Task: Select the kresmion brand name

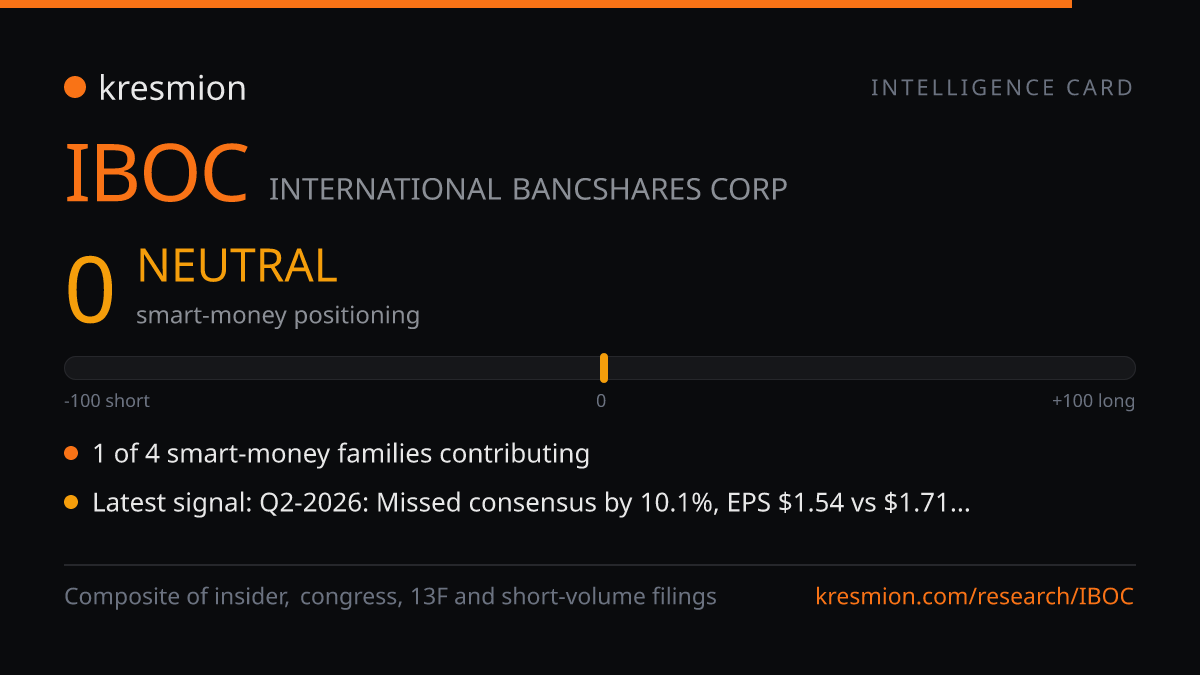Action: point(172,88)
